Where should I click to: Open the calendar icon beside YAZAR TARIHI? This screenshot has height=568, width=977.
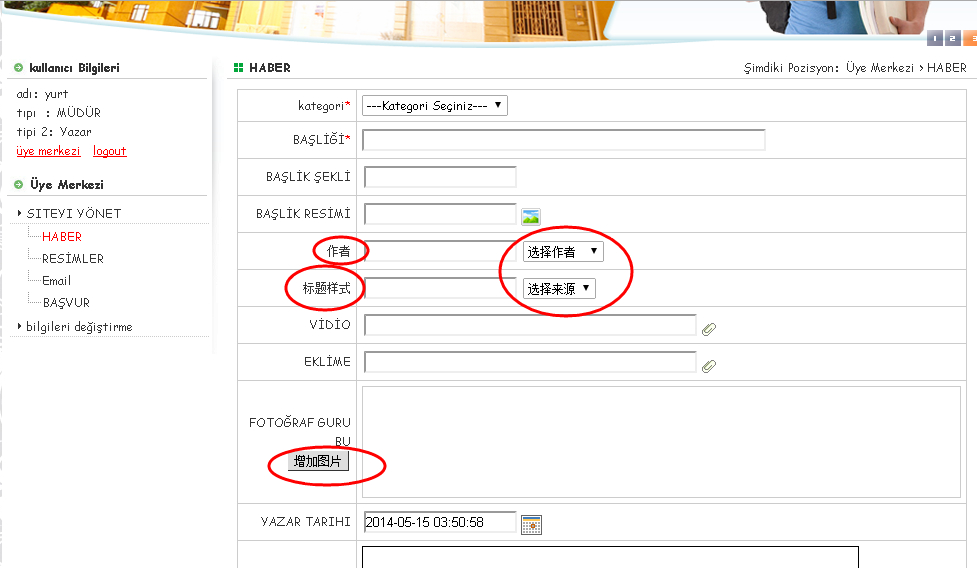[531, 524]
